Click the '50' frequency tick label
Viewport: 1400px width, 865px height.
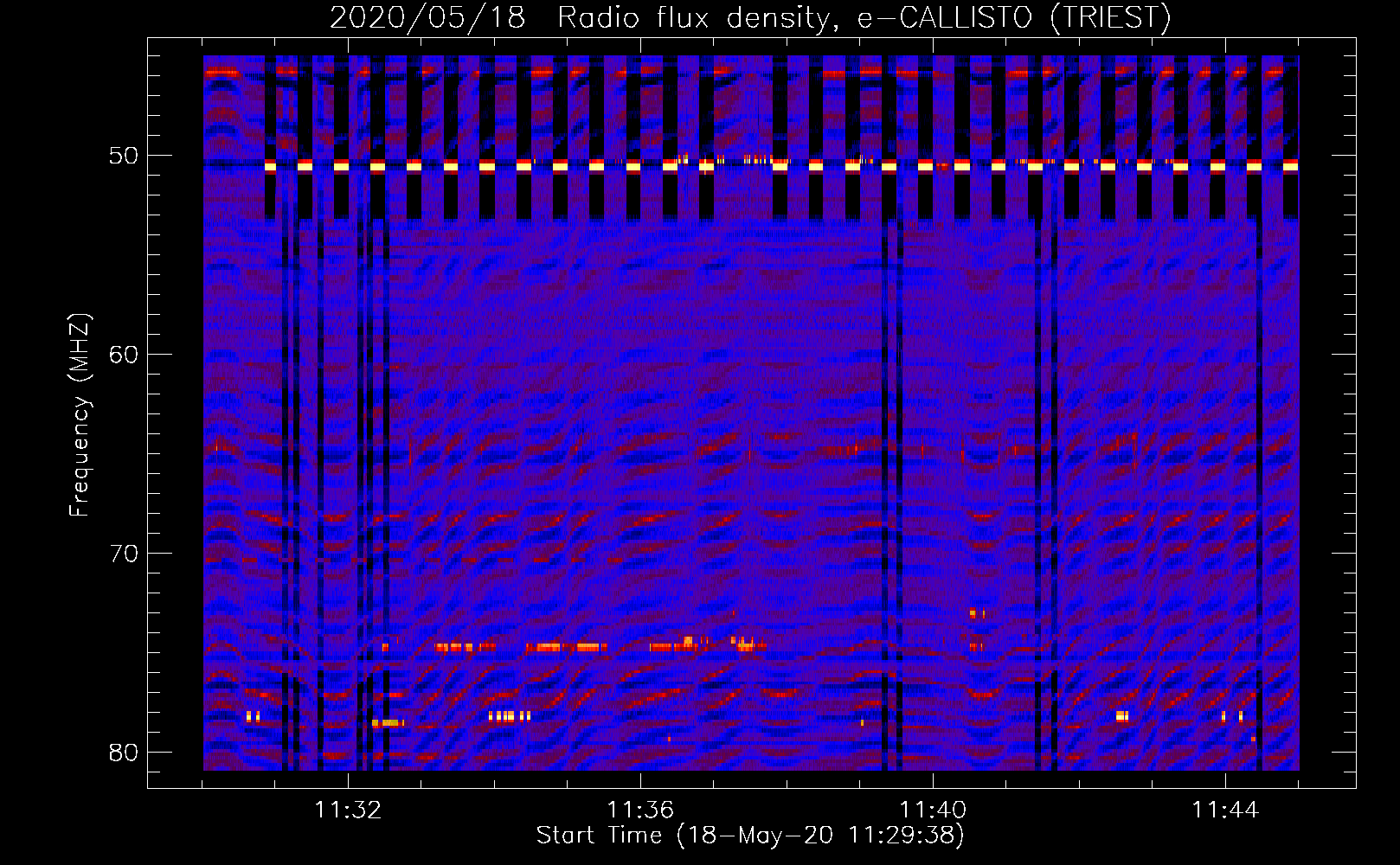point(124,156)
